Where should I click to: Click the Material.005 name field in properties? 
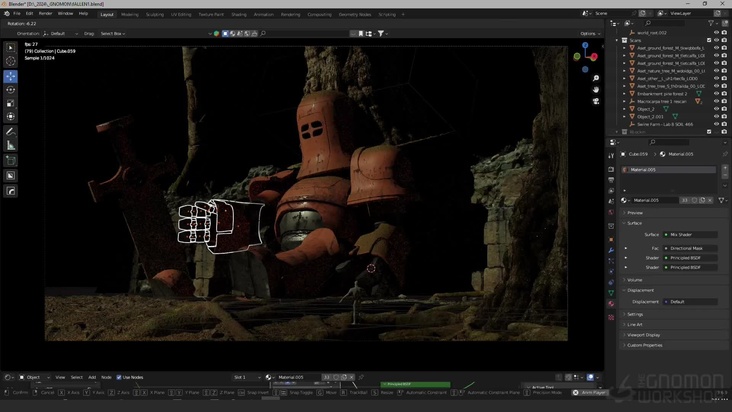tap(655, 200)
